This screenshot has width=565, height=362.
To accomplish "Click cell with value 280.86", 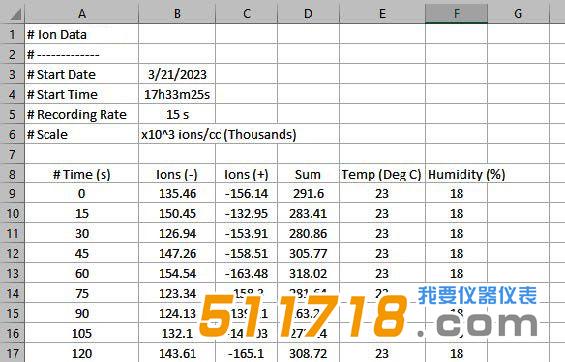I will 308,233.
